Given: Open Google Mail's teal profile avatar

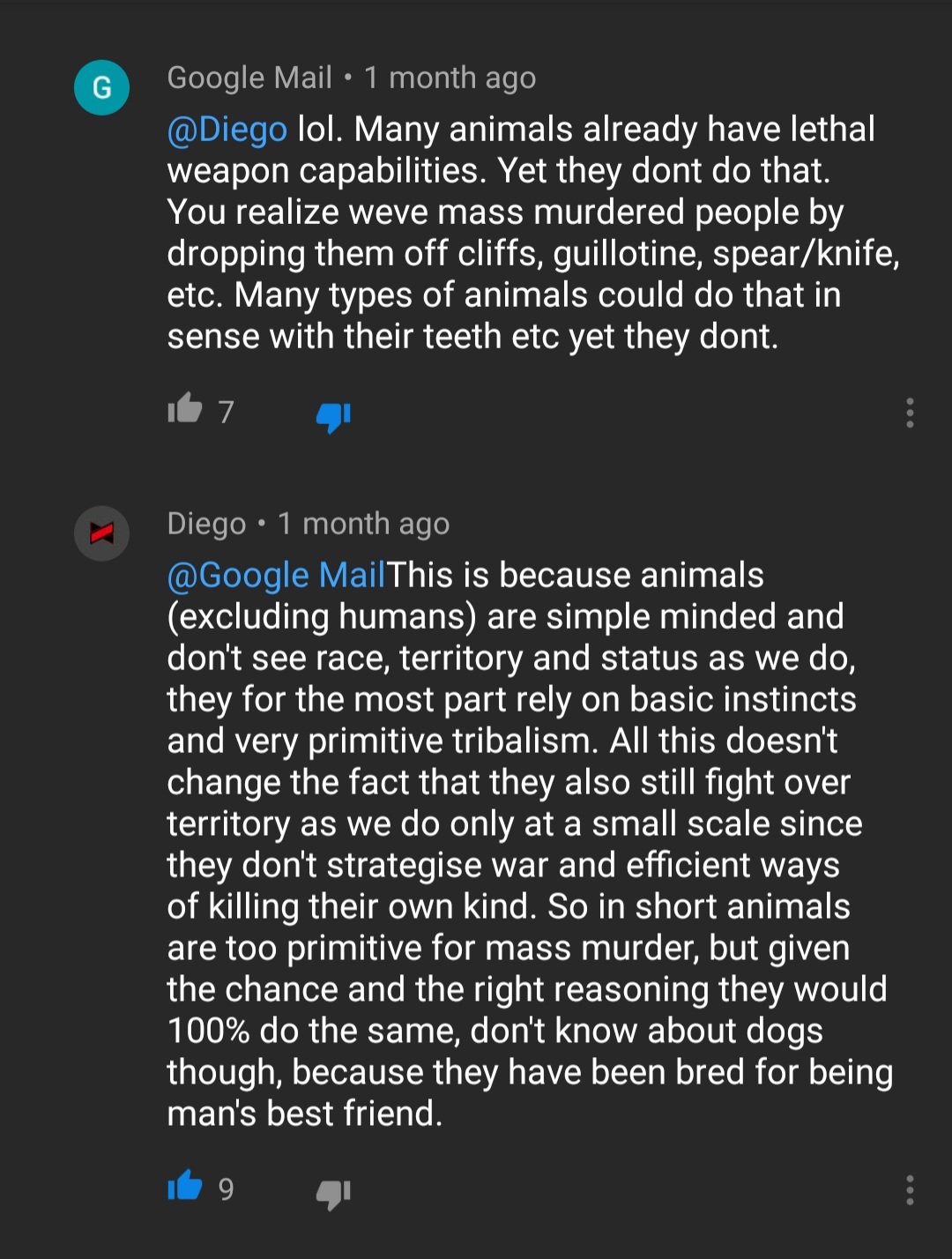Looking at the screenshot, I should pyautogui.click(x=102, y=87).
